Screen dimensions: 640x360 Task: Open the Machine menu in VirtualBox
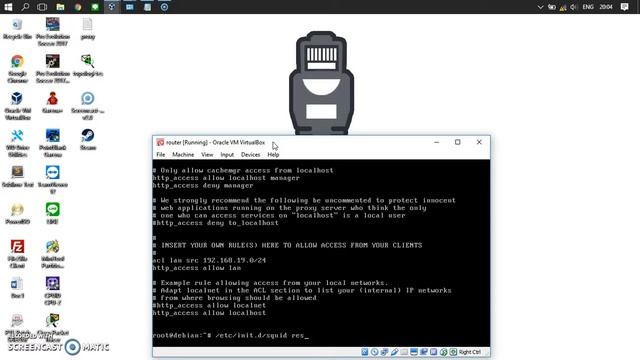click(183, 155)
